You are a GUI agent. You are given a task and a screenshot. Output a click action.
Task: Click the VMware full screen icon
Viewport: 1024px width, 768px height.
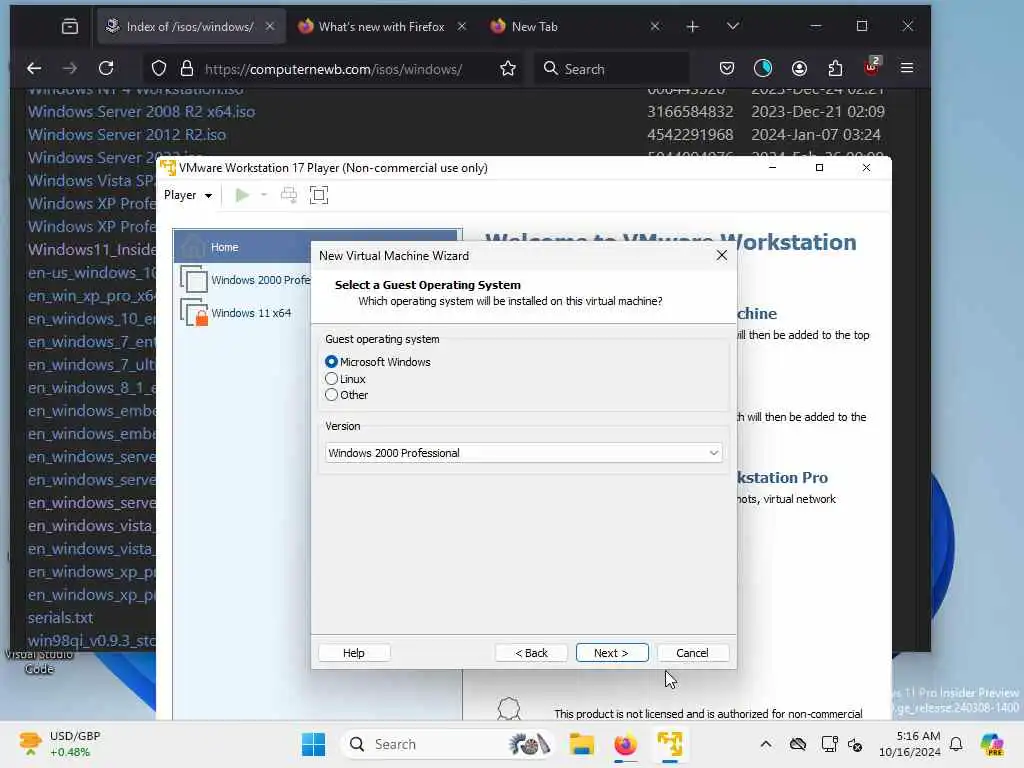319,195
